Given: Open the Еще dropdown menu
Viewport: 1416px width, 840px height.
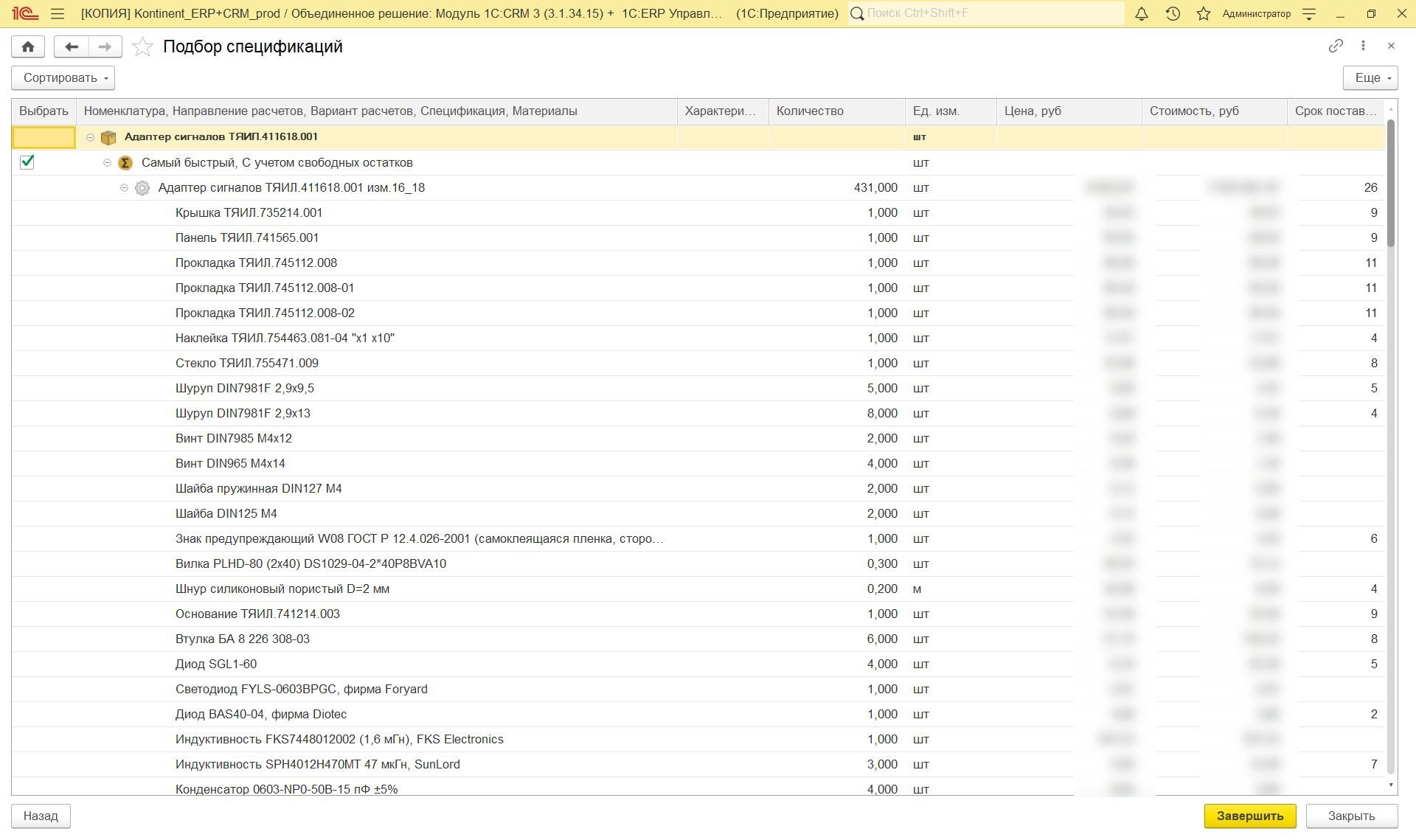Looking at the screenshot, I should (1370, 78).
